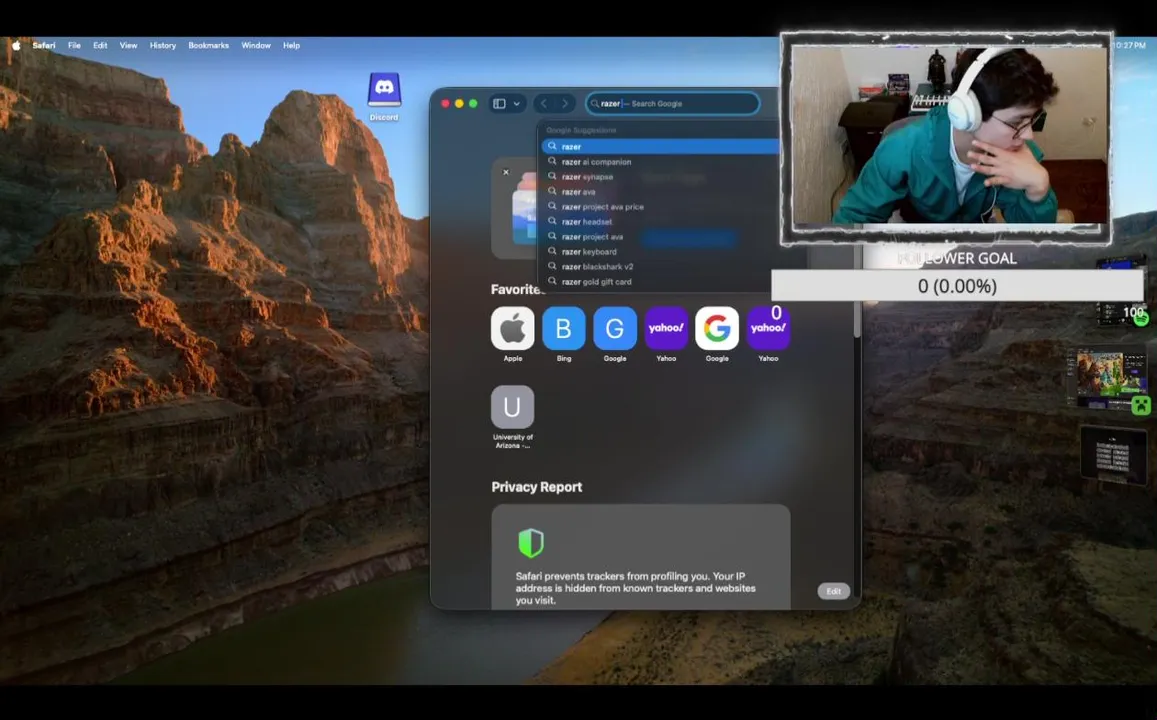Open the top Spotify window thumbnail
Viewport: 1157px width, 720px height.
coord(1121,292)
